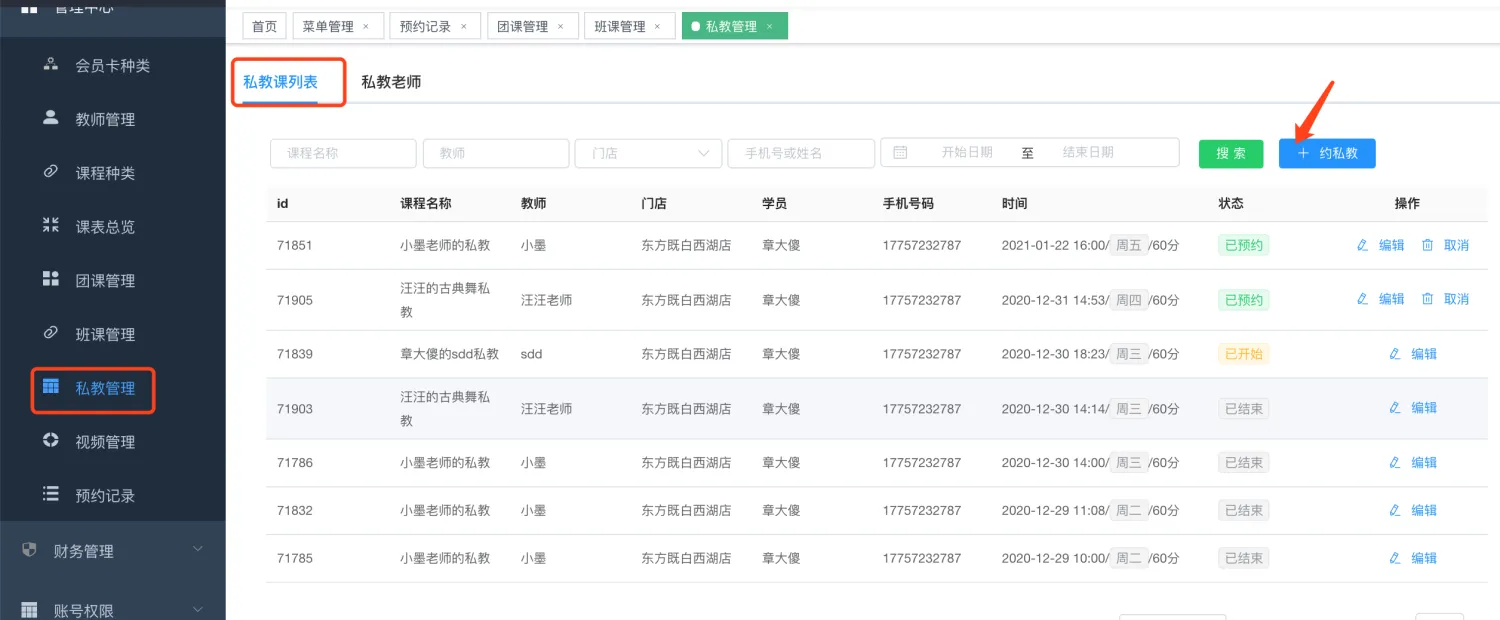The width and height of the screenshot is (1500, 620).
Task: Click the 预约记录 list icon
Action: pyautogui.click(x=51, y=494)
